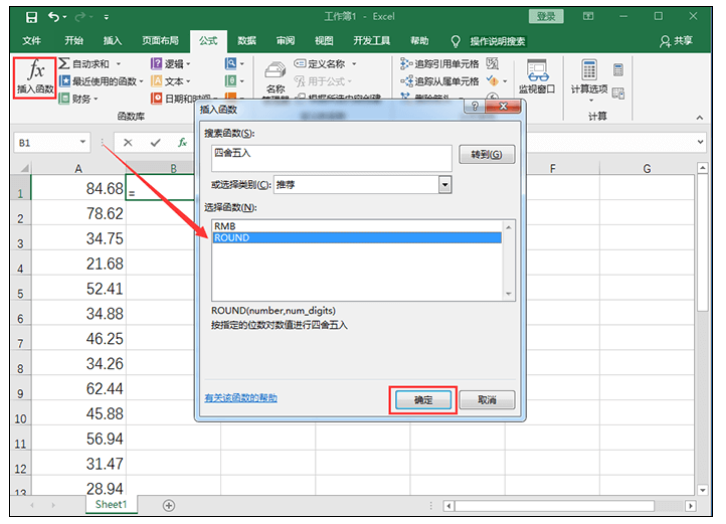Click the OK (确定) button in dialog
The height and width of the screenshot is (524, 726).
coord(423,400)
